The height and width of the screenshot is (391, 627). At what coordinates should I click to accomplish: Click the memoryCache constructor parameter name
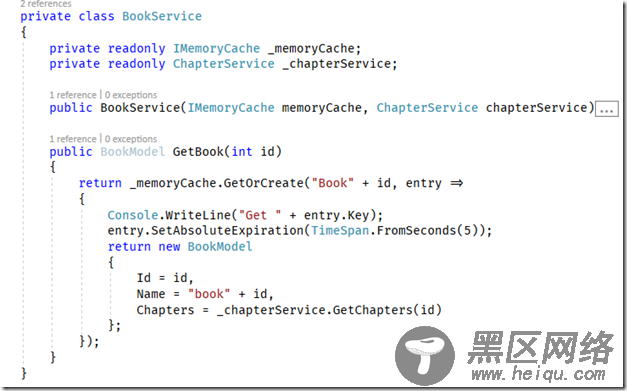pyautogui.click(x=321, y=108)
